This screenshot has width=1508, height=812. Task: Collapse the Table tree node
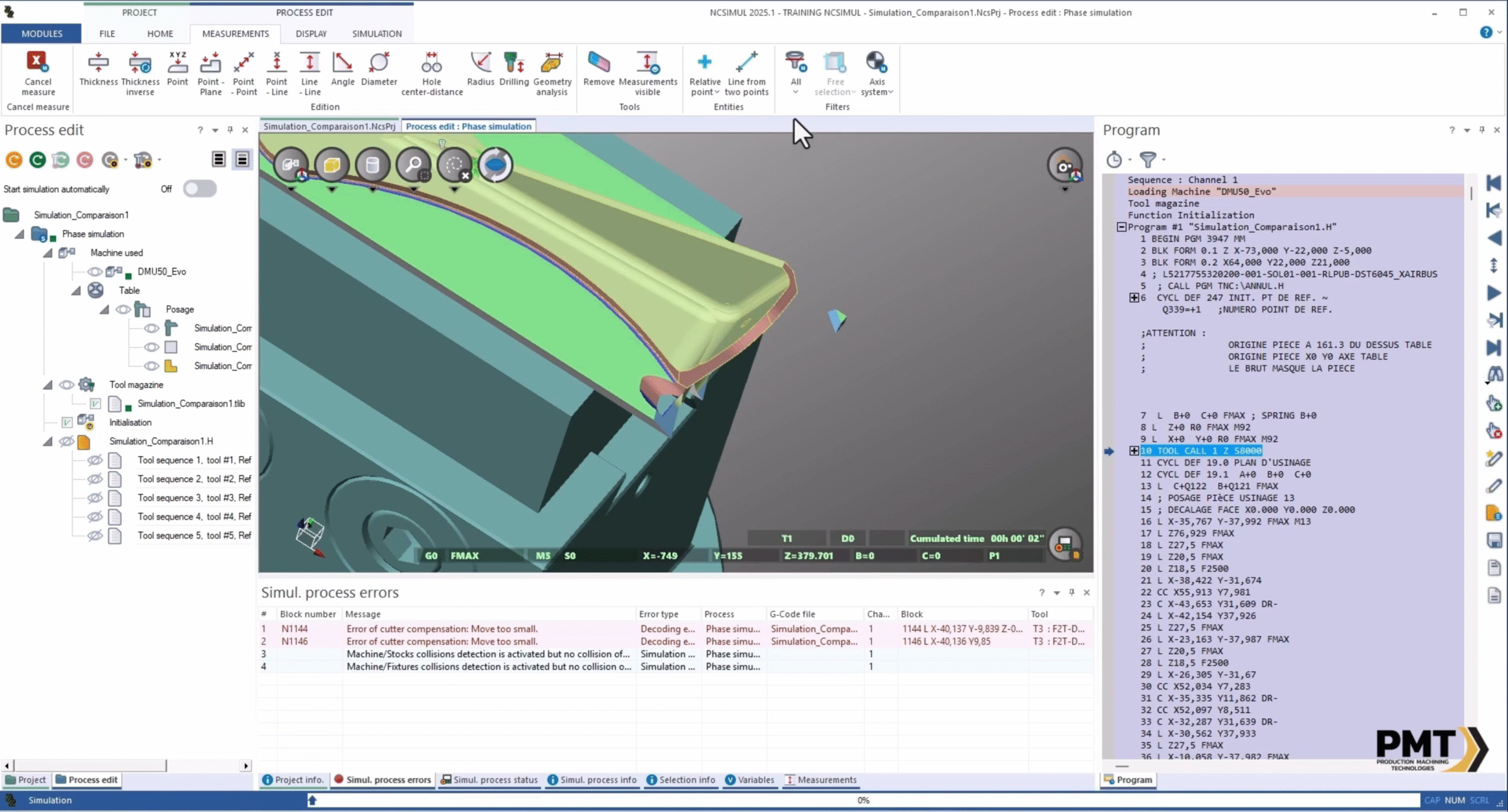point(76,291)
